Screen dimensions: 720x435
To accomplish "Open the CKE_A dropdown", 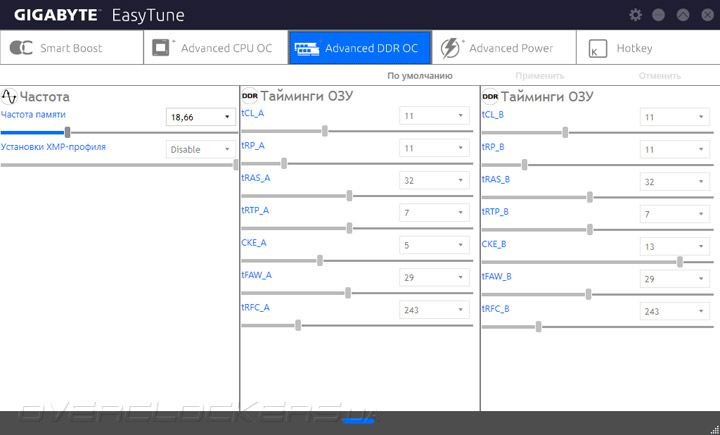I will click(434, 245).
